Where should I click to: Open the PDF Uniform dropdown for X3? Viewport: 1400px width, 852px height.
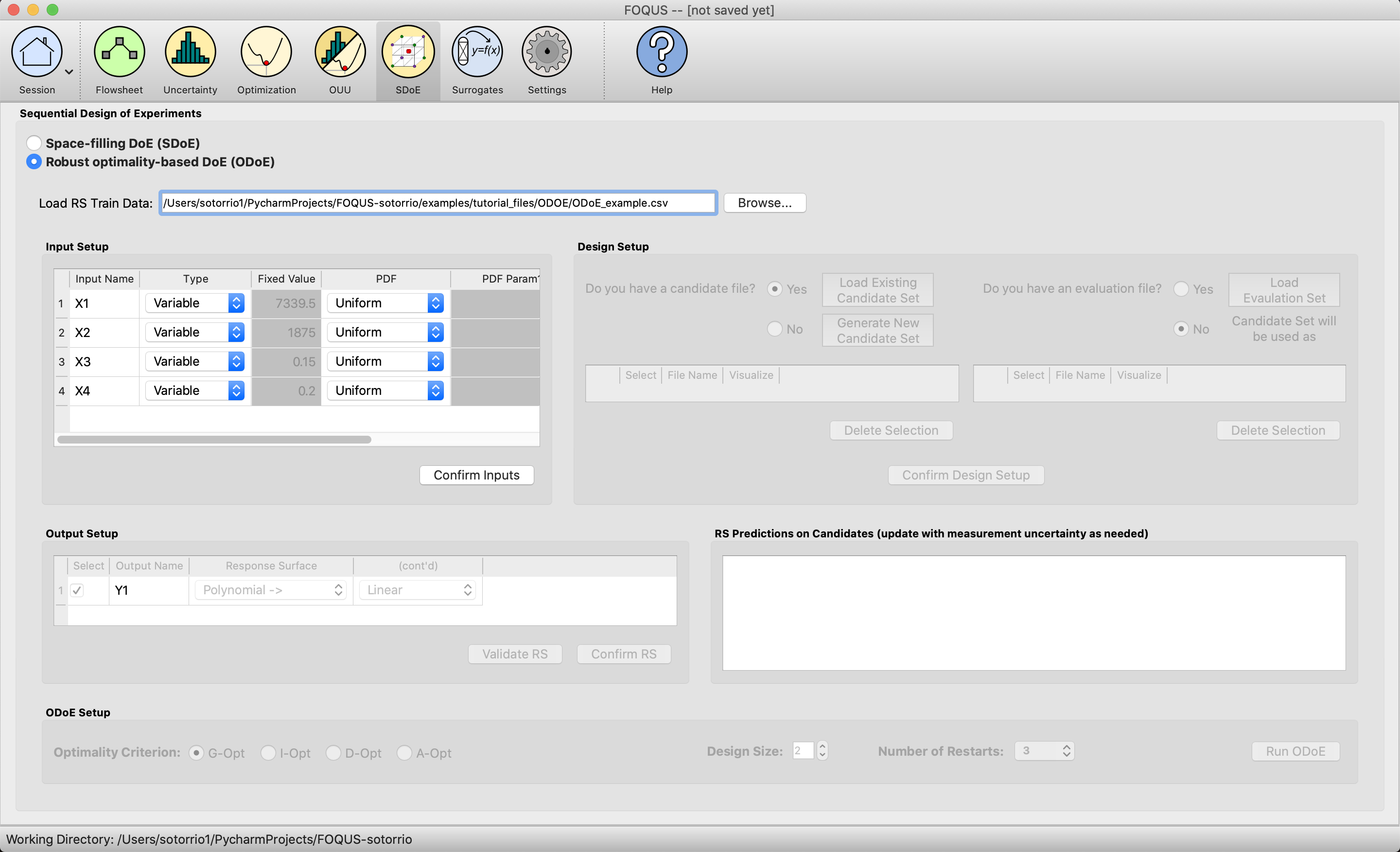(x=385, y=361)
